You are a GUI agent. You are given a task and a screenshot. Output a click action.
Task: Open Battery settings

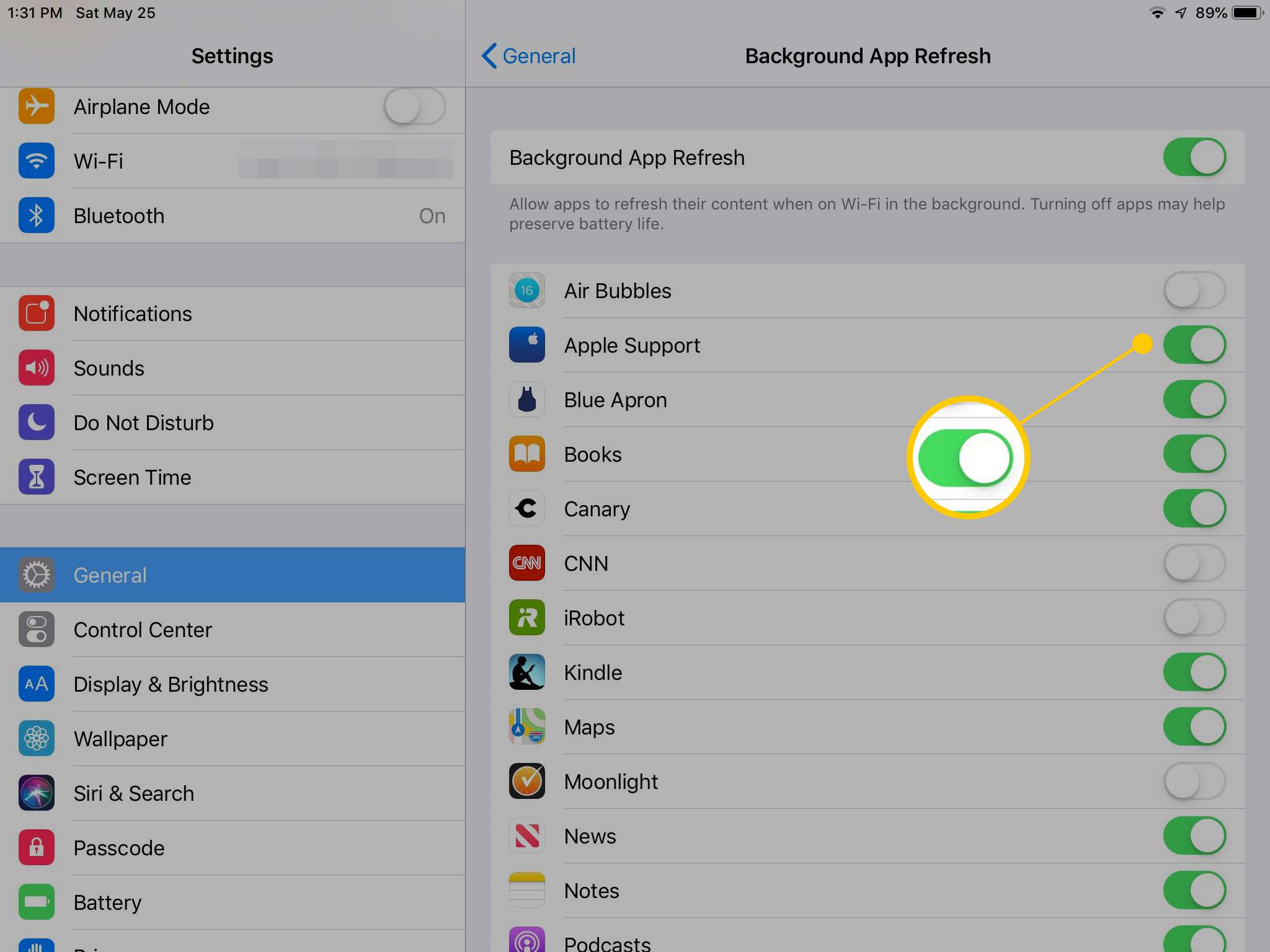233,902
